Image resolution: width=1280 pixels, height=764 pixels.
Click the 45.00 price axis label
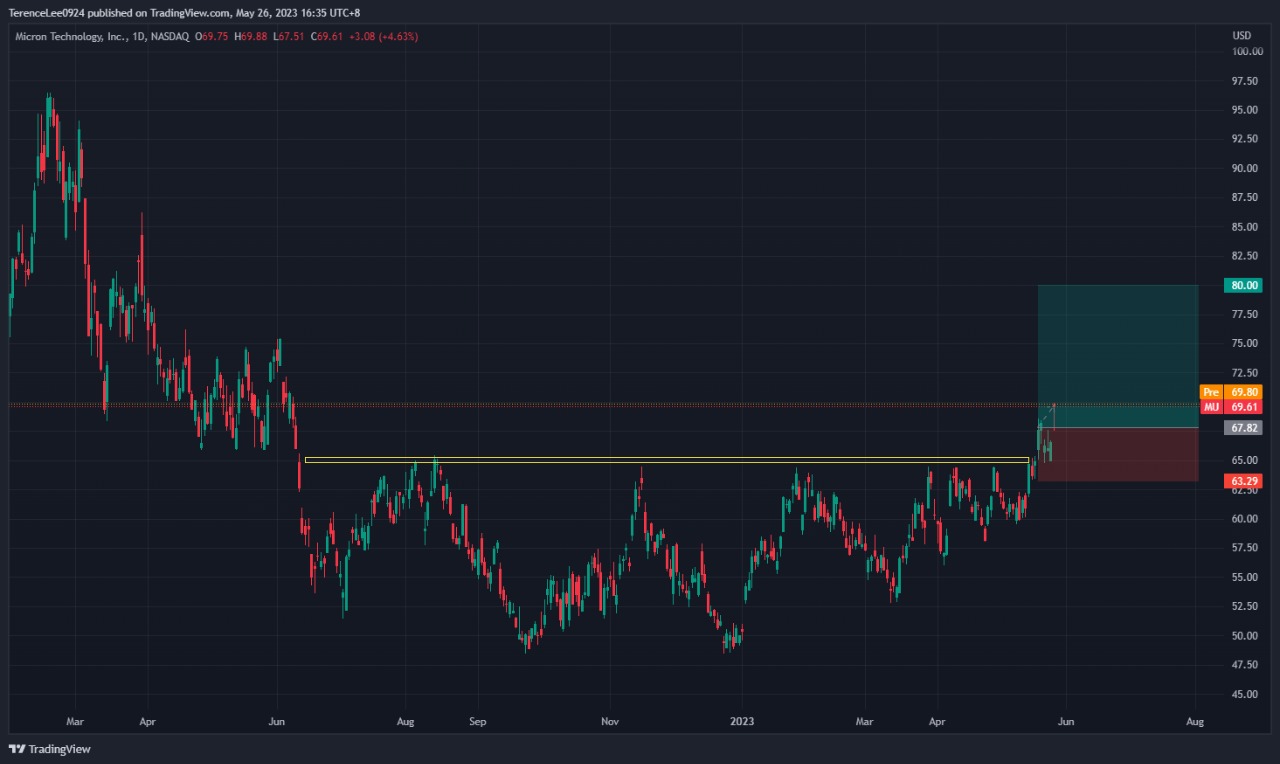pyautogui.click(x=1245, y=694)
